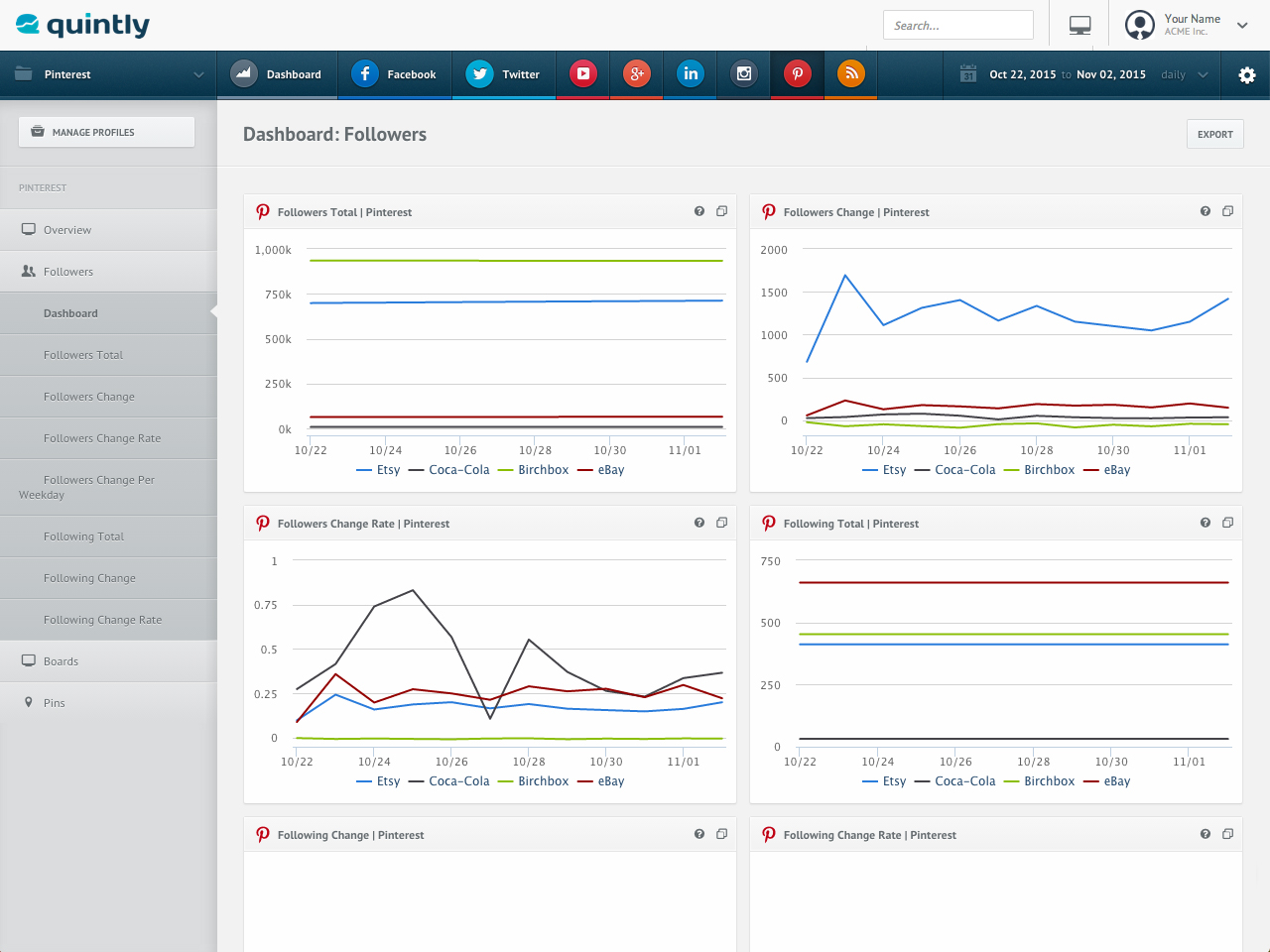
Task: Click the calendar icon beside date range
Action: (x=968, y=74)
